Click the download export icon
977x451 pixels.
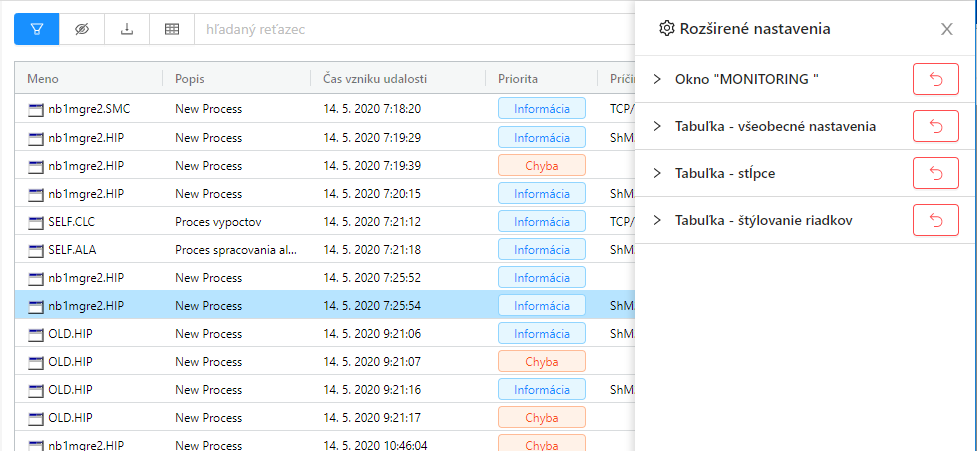click(127, 29)
